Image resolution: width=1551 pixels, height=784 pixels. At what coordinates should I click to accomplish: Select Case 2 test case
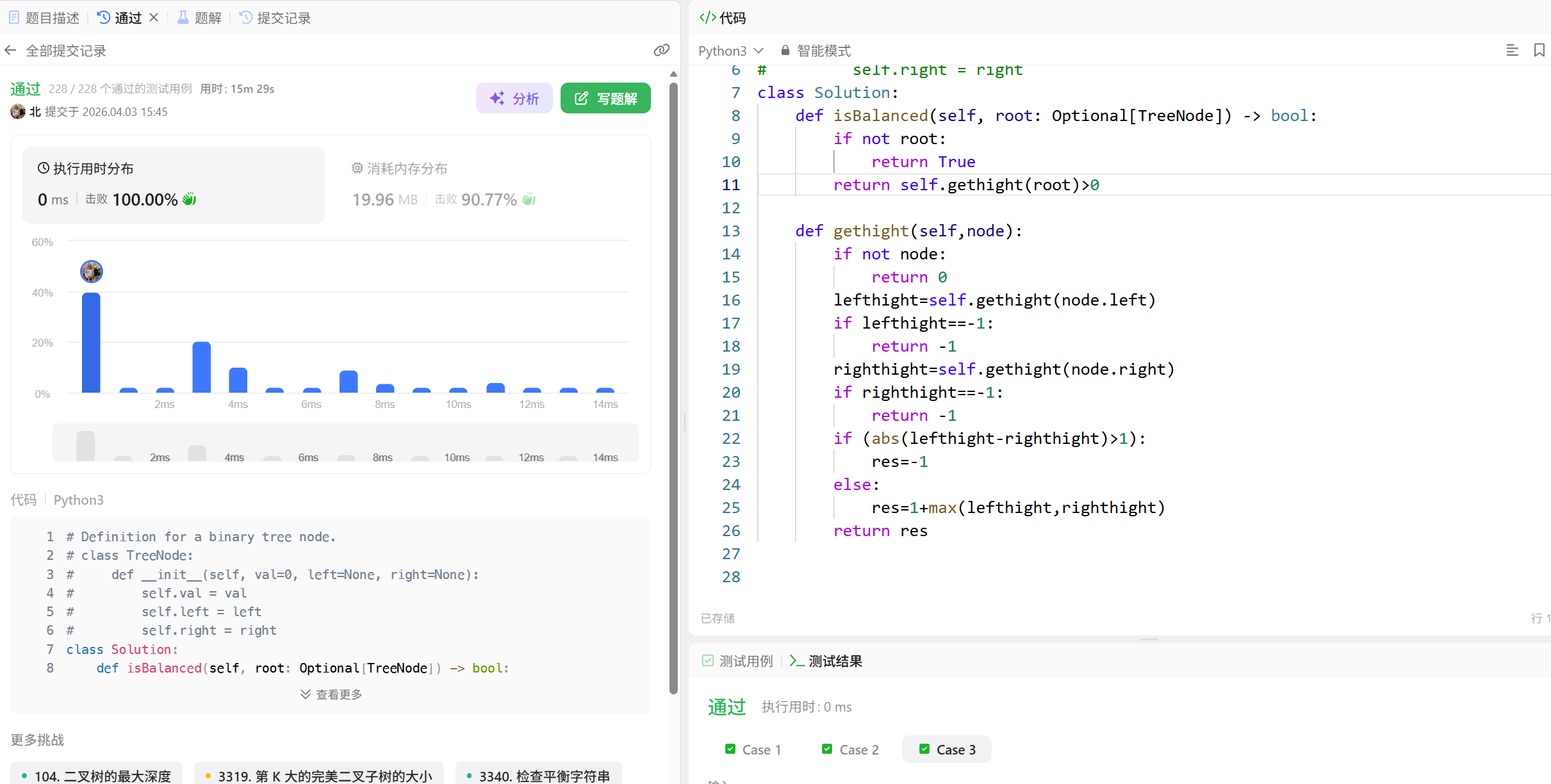[851, 749]
